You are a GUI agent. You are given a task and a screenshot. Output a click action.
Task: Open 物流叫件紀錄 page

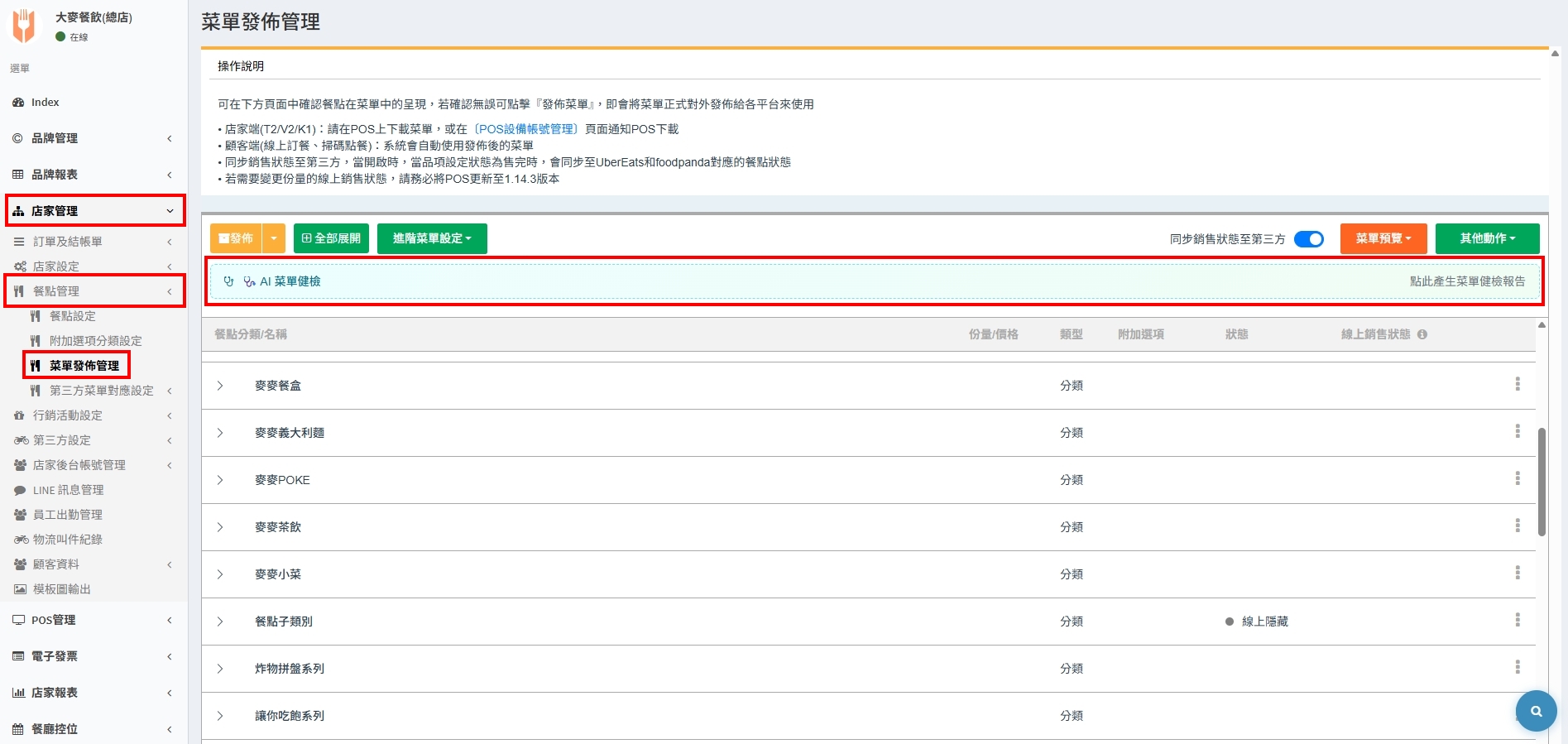pyautogui.click(x=68, y=540)
